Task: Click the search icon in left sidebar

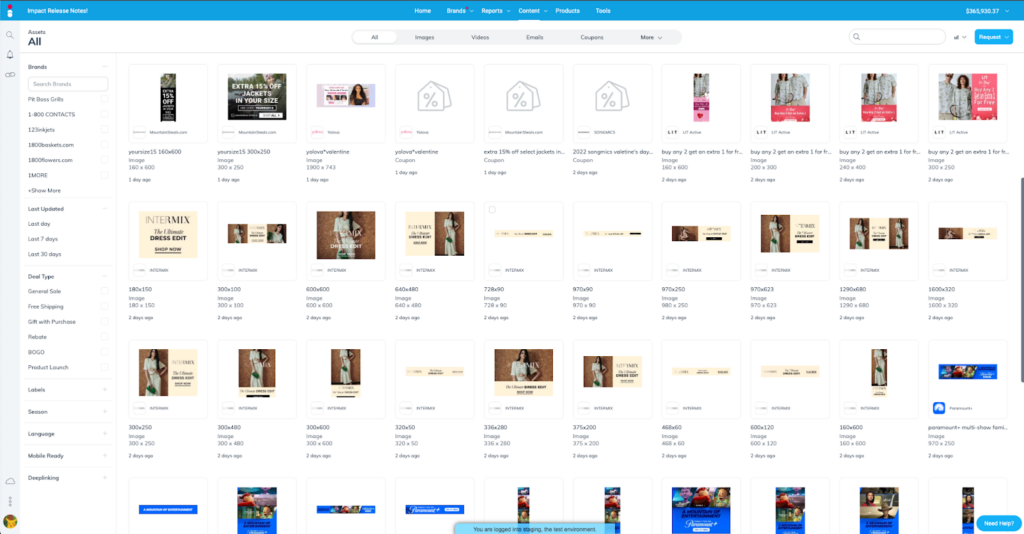Action: tap(10, 35)
